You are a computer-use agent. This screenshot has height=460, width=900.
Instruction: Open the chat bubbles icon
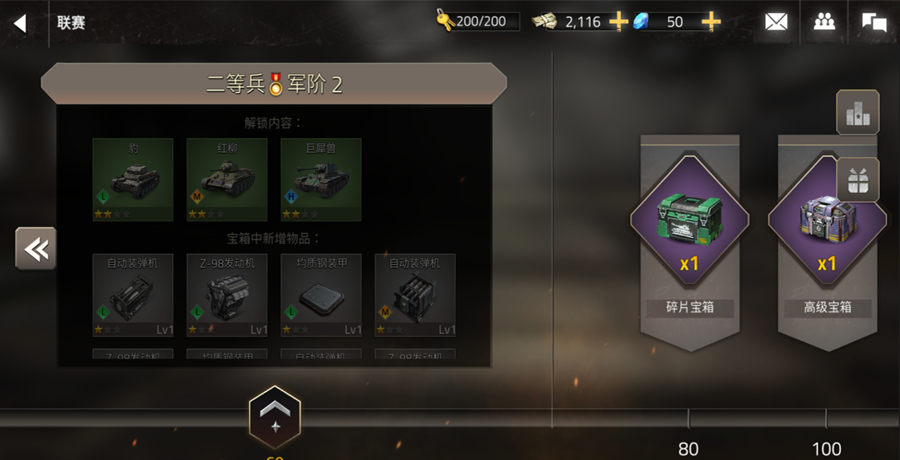click(874, 22)
